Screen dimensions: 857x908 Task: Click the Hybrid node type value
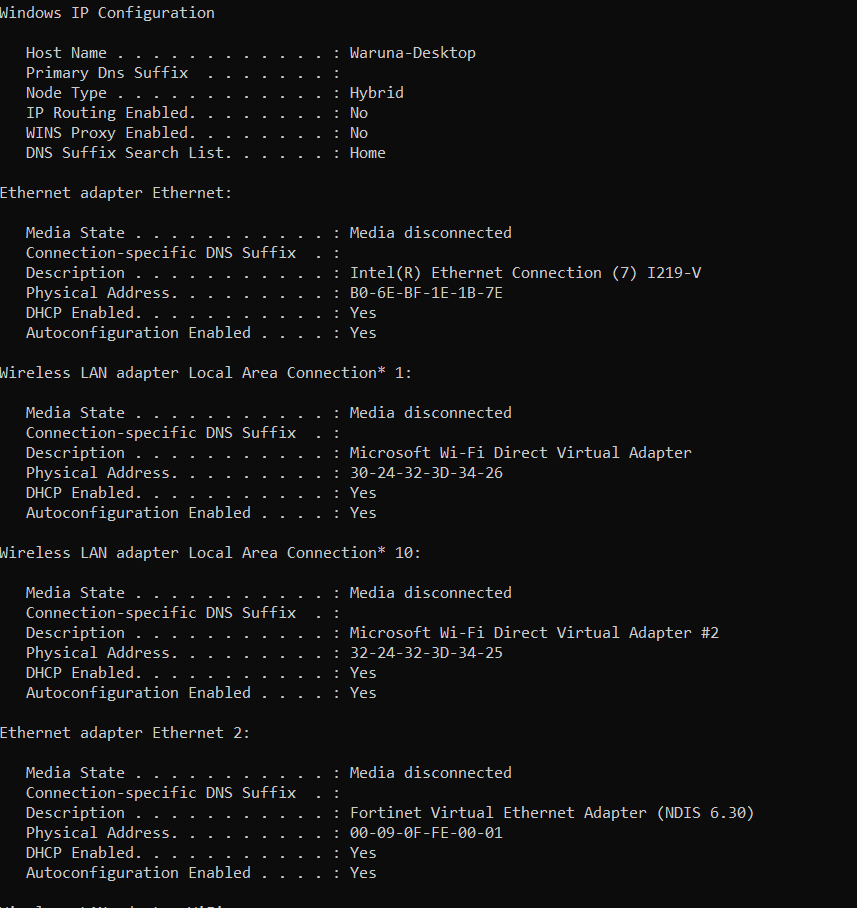click(x=376, y=93)
